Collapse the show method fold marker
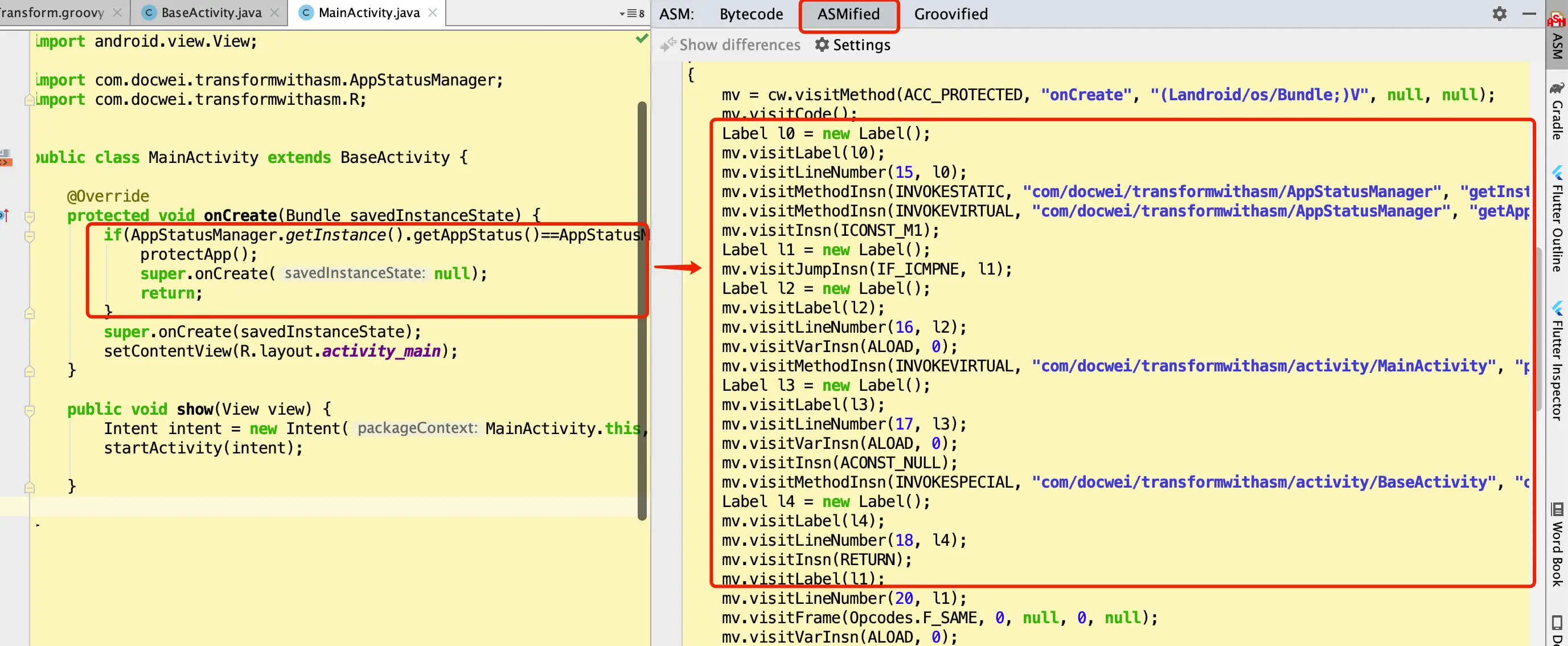This screenshot has width=1568, height=646. tap(29, 410)
